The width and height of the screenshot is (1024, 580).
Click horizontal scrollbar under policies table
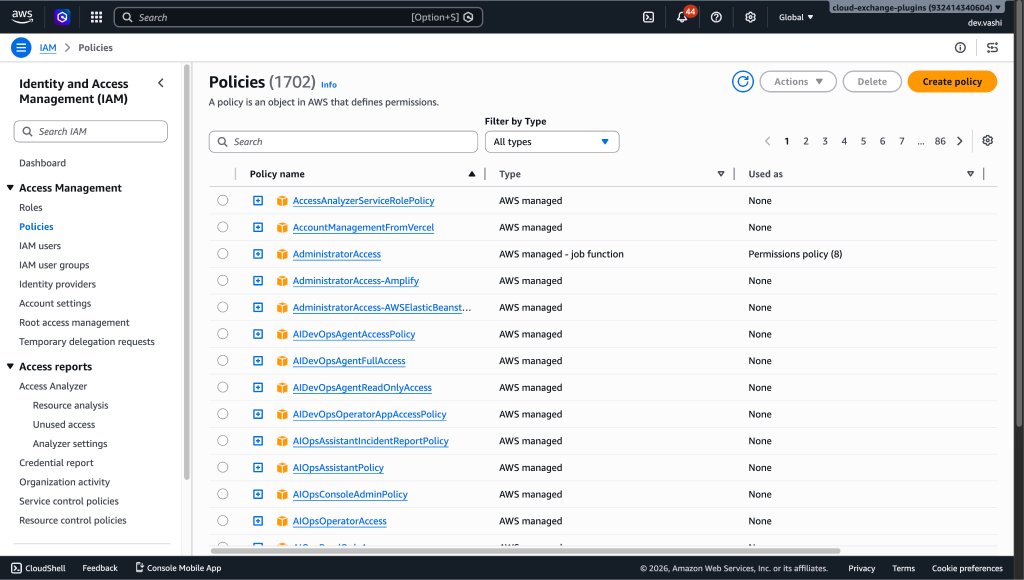pyautogui.click(x=524, y=551)
